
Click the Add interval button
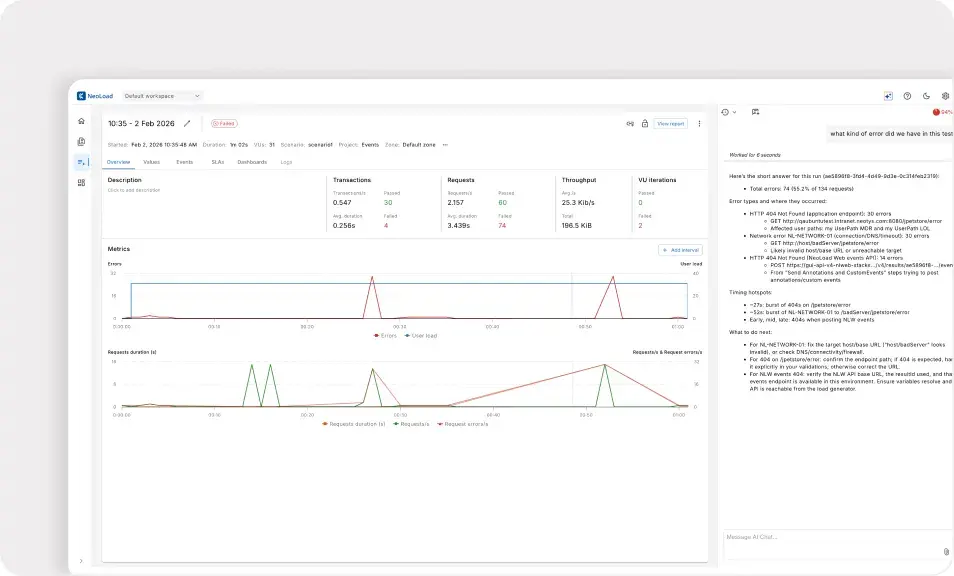pos(680,249)
